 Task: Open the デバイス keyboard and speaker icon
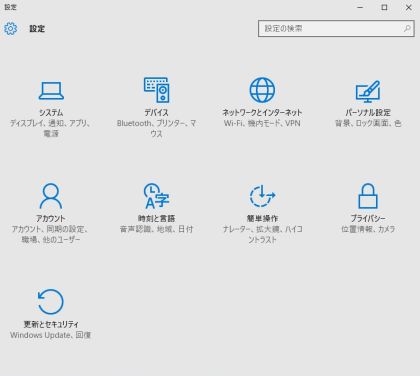(x=156, y=90)
